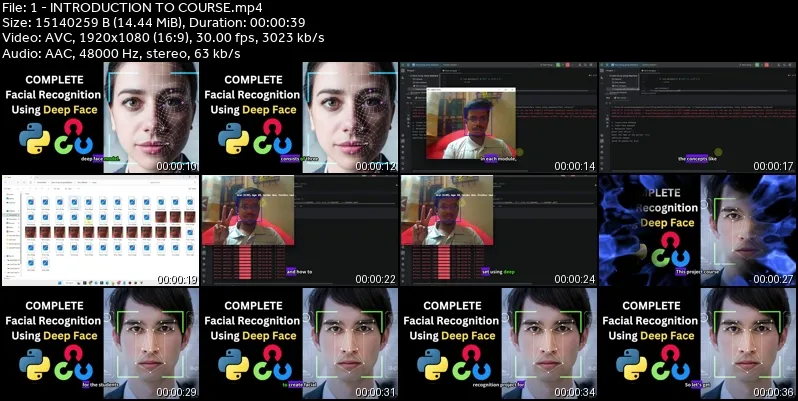This screenshot has width=798, height=401.
Task: Select the thumbnail stamped 00:00:29
Action: pyautogui.click(x=100, y=343)
